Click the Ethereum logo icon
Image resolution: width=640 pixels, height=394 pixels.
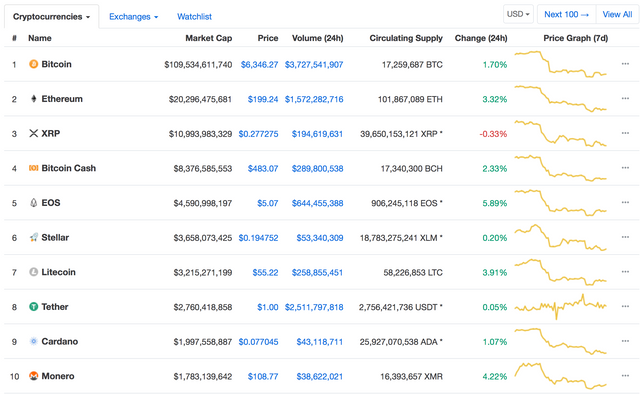[33, 99]
